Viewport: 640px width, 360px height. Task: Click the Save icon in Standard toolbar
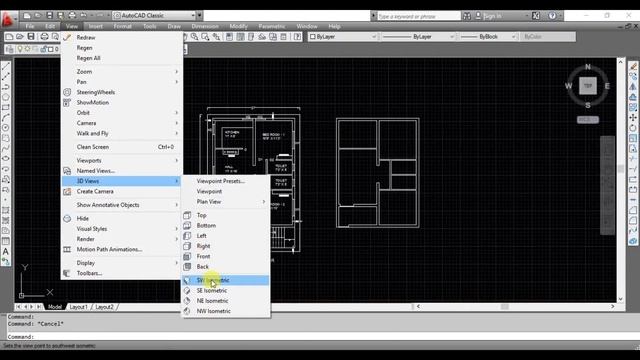click(31, 37)
